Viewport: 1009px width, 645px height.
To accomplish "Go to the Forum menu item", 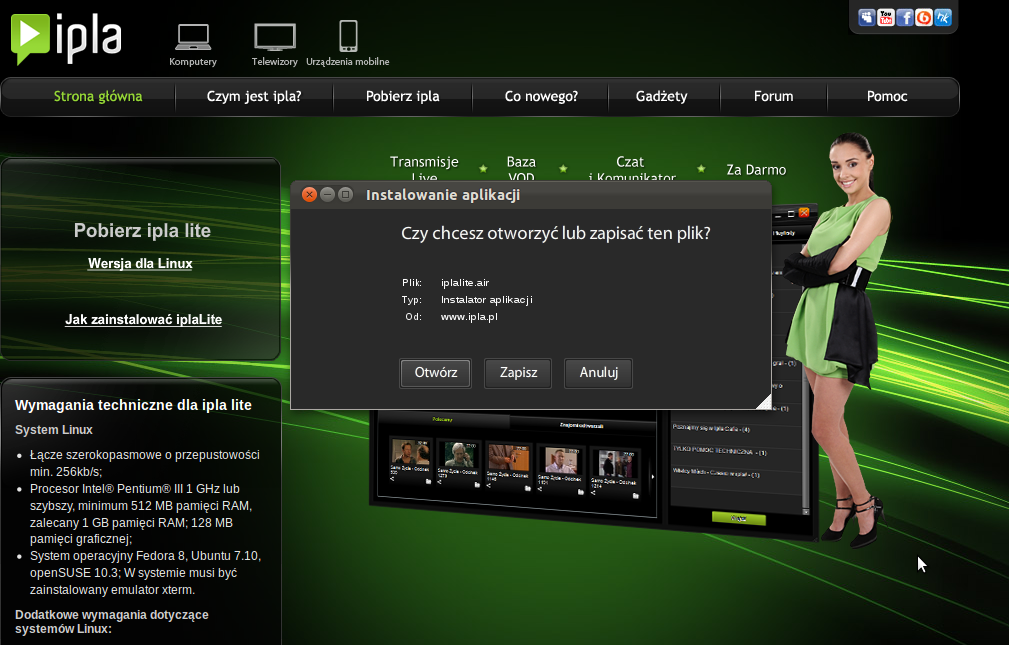I will coord(773,96).
